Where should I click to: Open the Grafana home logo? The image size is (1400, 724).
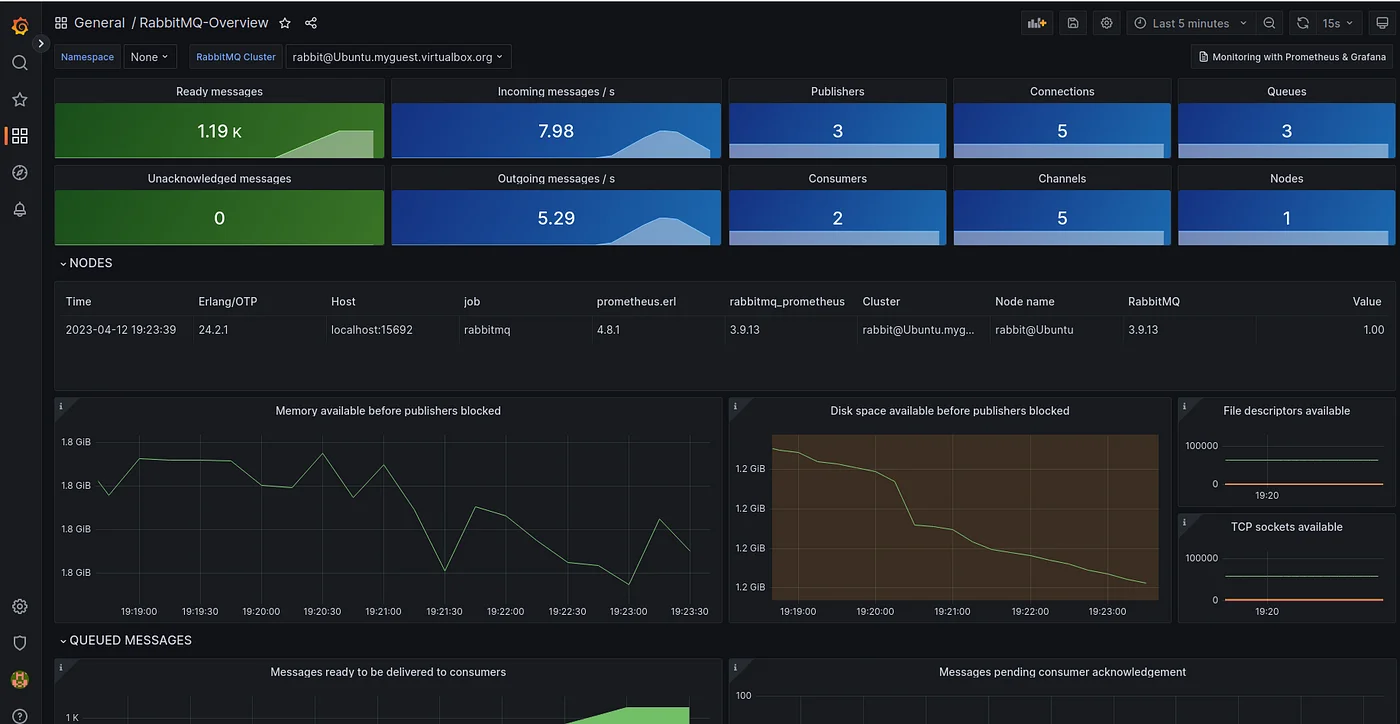coord(20,25)
